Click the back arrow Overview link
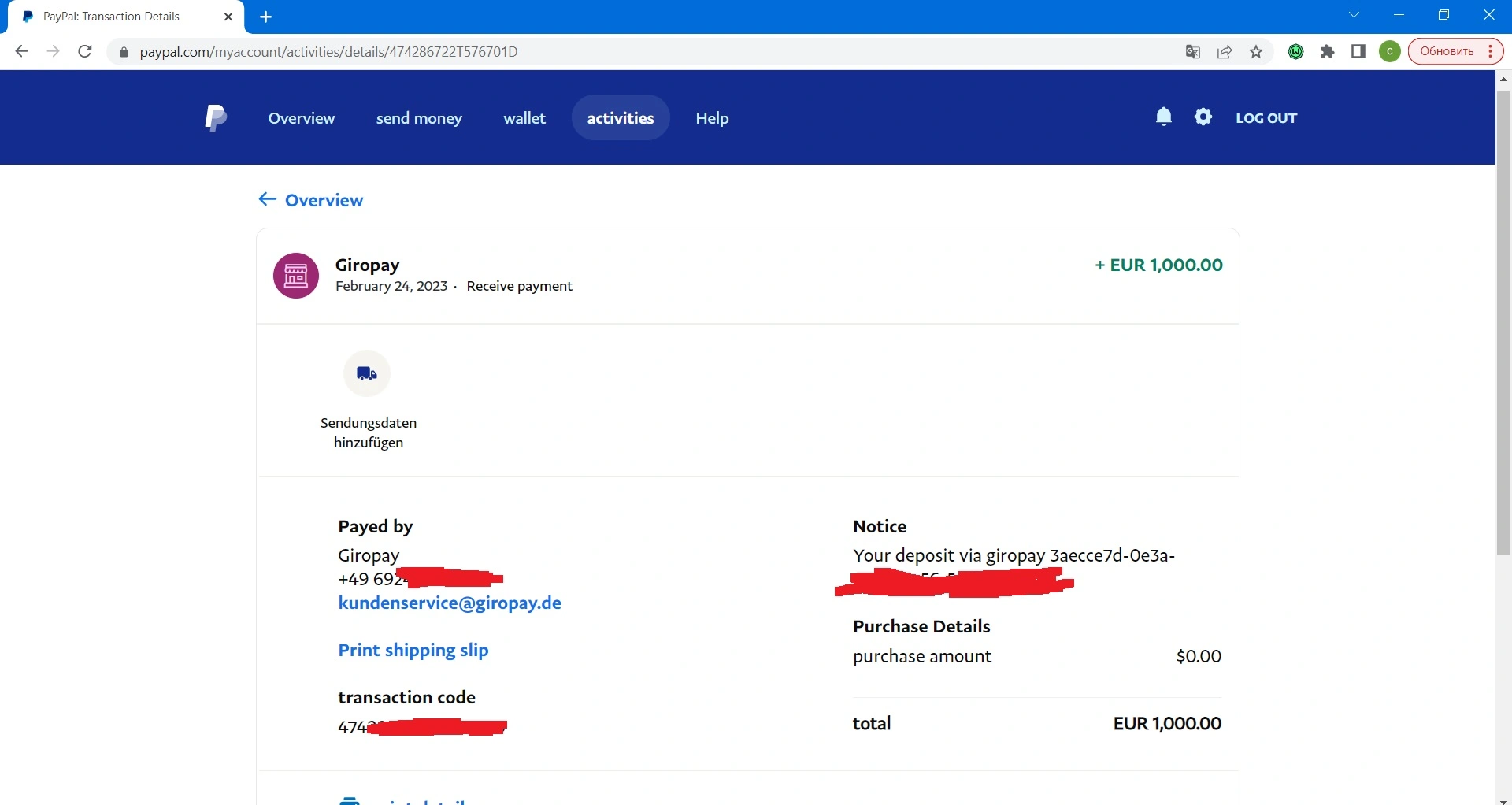The image size is (1512, 805). click(x=311, y=200)
